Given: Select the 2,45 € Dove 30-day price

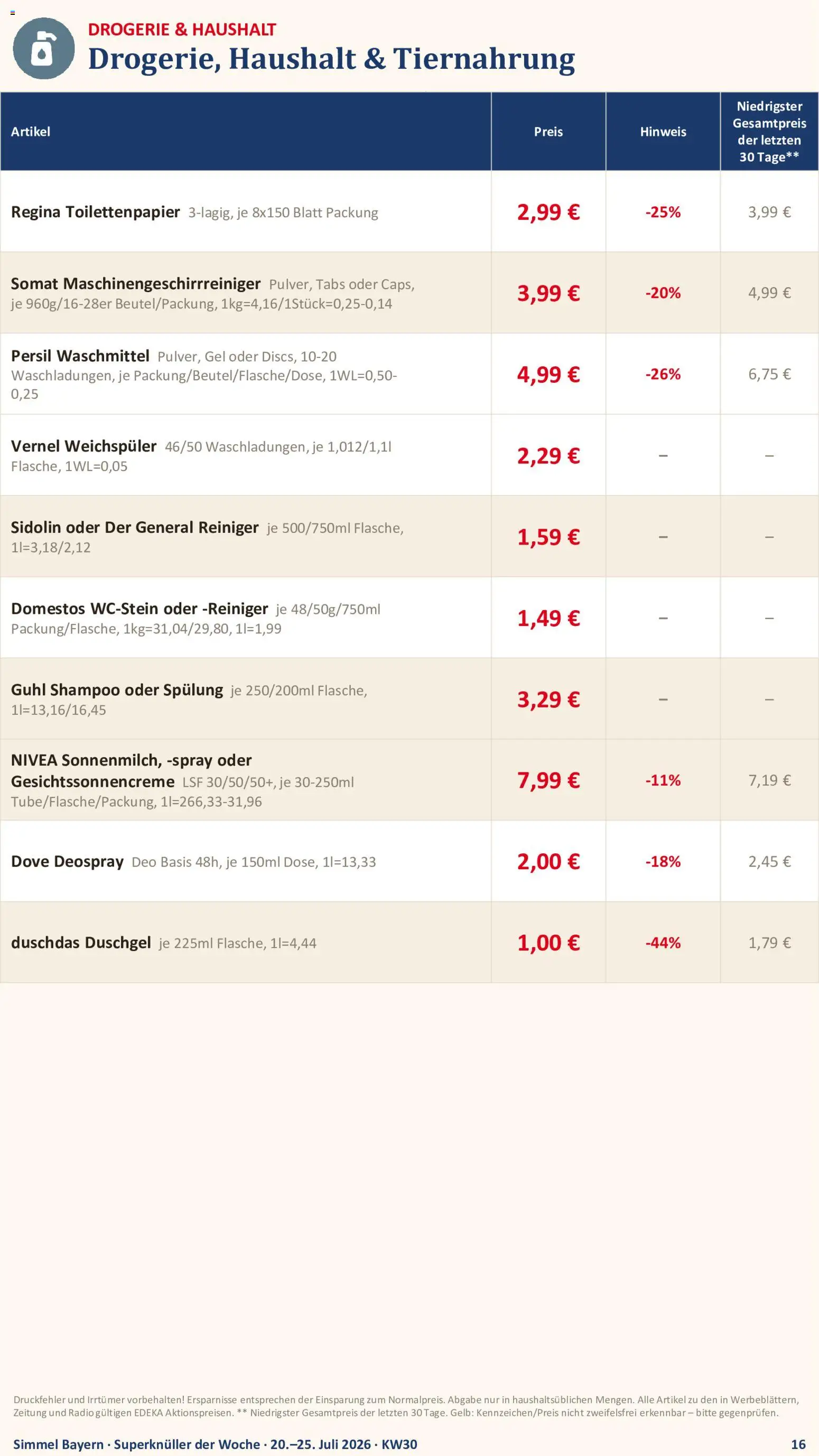Looking at the screenshot, I should pos(769,861).
